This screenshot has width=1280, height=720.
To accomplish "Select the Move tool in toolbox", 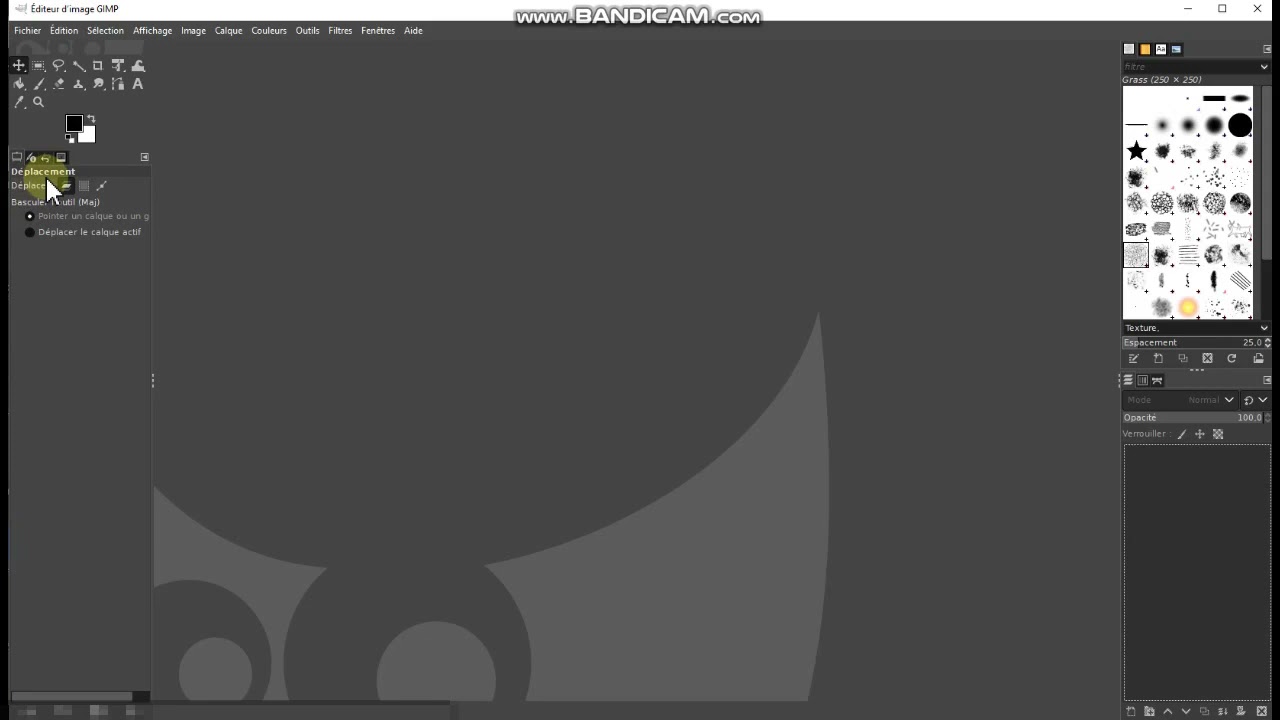I will pos(19,65).
